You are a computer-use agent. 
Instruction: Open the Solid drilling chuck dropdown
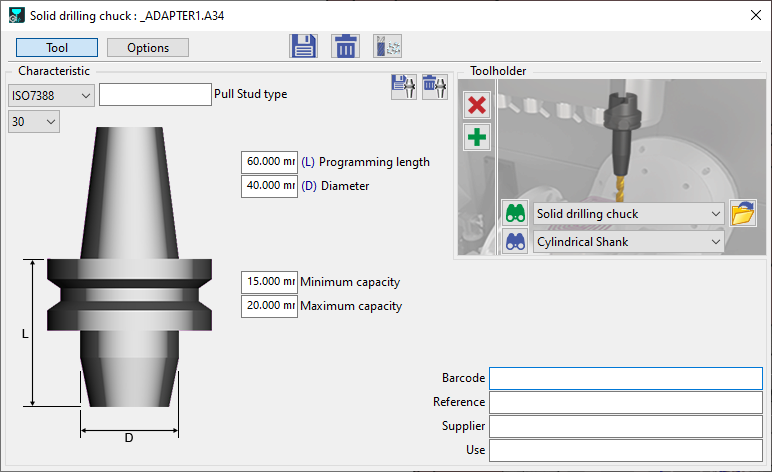[x=628, y=213]
